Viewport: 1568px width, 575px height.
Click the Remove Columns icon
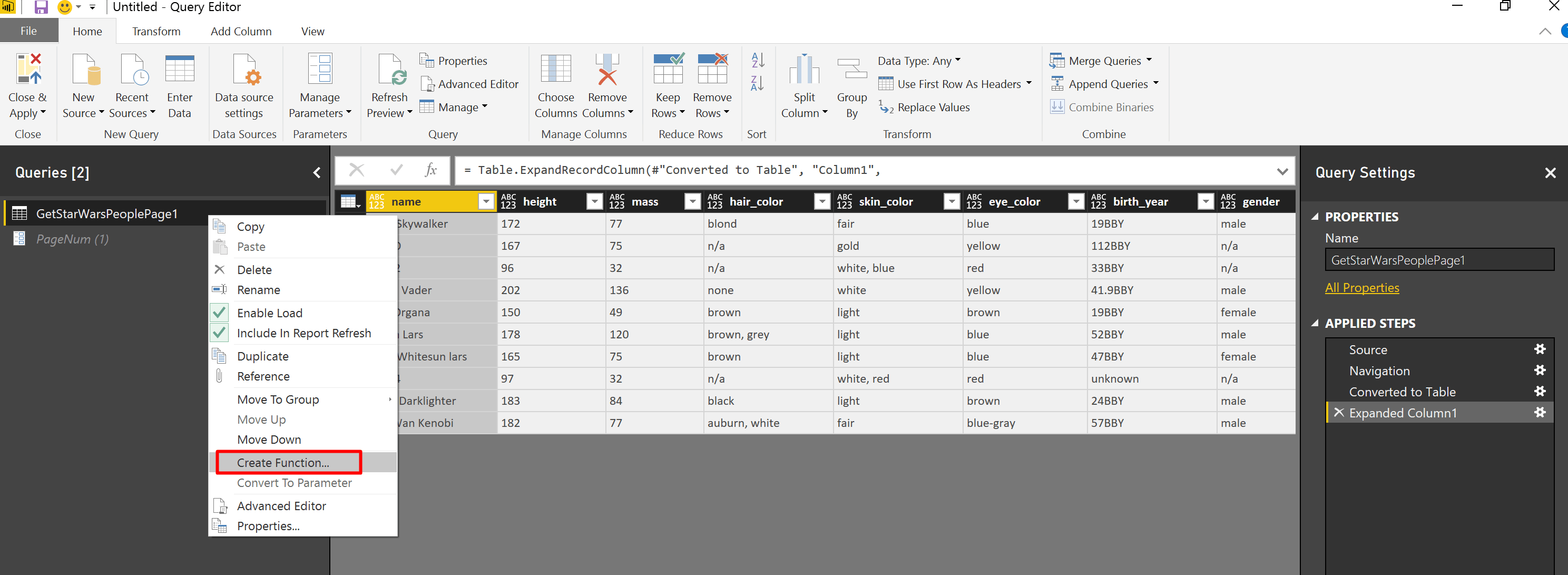607,69
